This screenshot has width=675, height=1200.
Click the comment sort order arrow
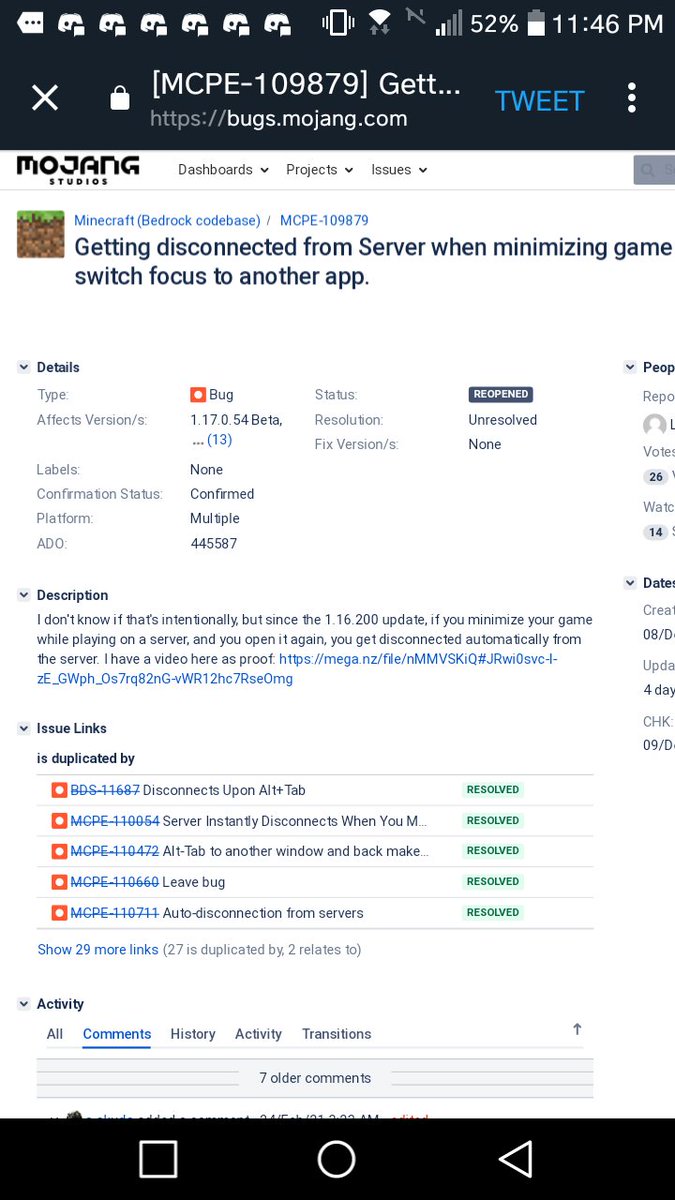577,1029
